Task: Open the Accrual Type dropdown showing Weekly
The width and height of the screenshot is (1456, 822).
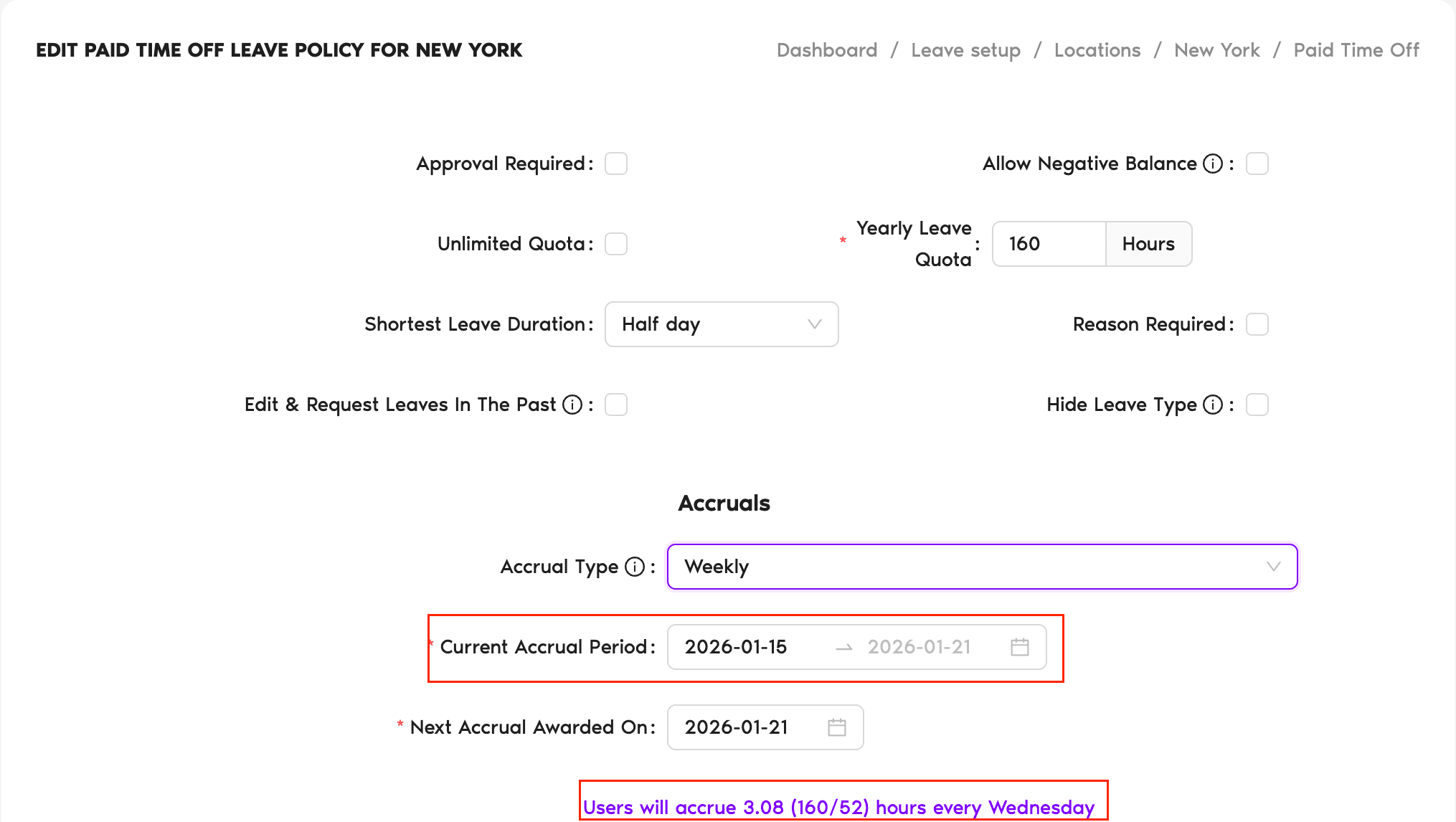Action: click(x=982, y=567)
